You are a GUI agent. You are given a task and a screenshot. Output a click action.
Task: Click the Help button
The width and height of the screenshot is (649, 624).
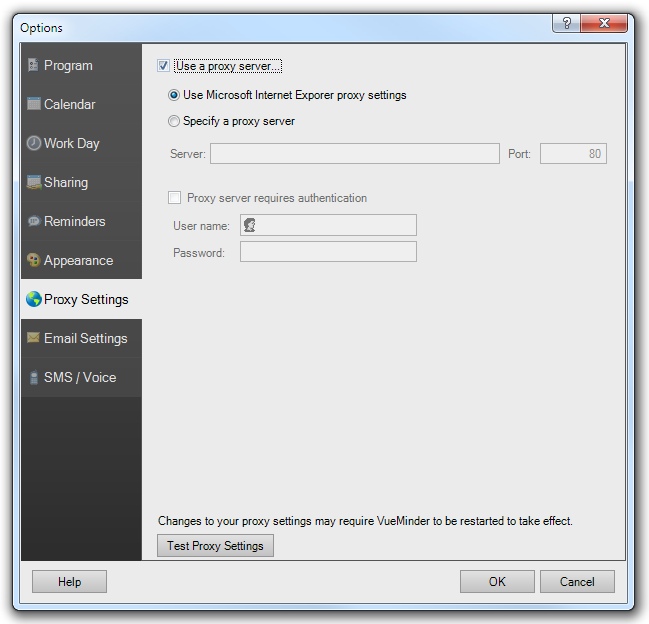tap(70, 581)
